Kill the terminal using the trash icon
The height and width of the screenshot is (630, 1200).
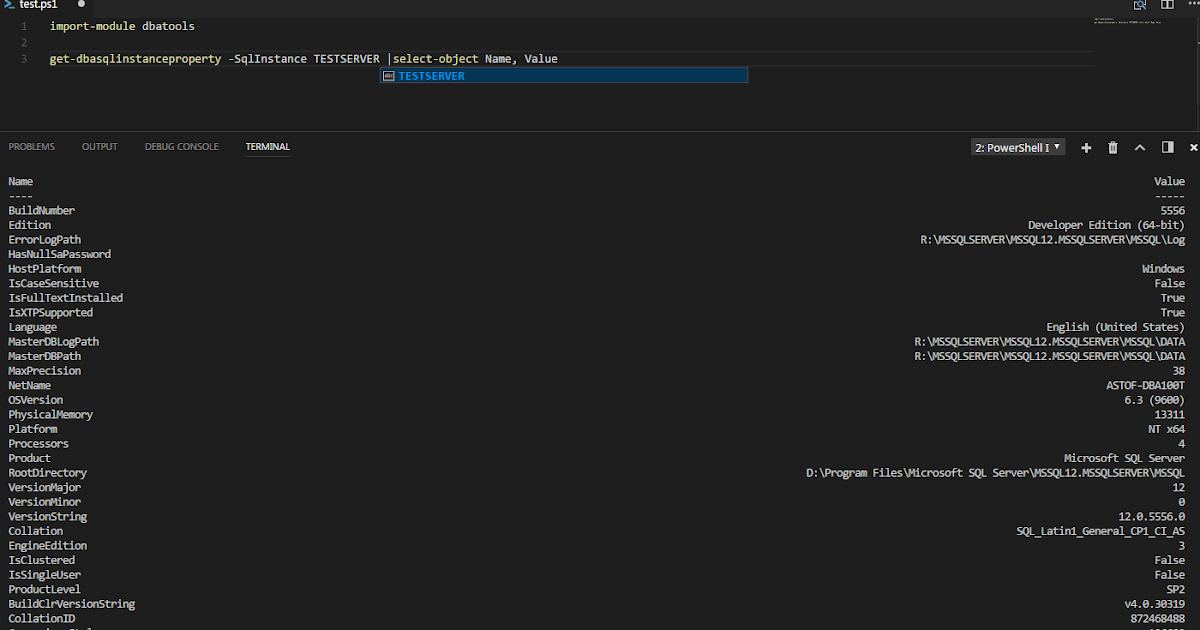pos(1113,147)
